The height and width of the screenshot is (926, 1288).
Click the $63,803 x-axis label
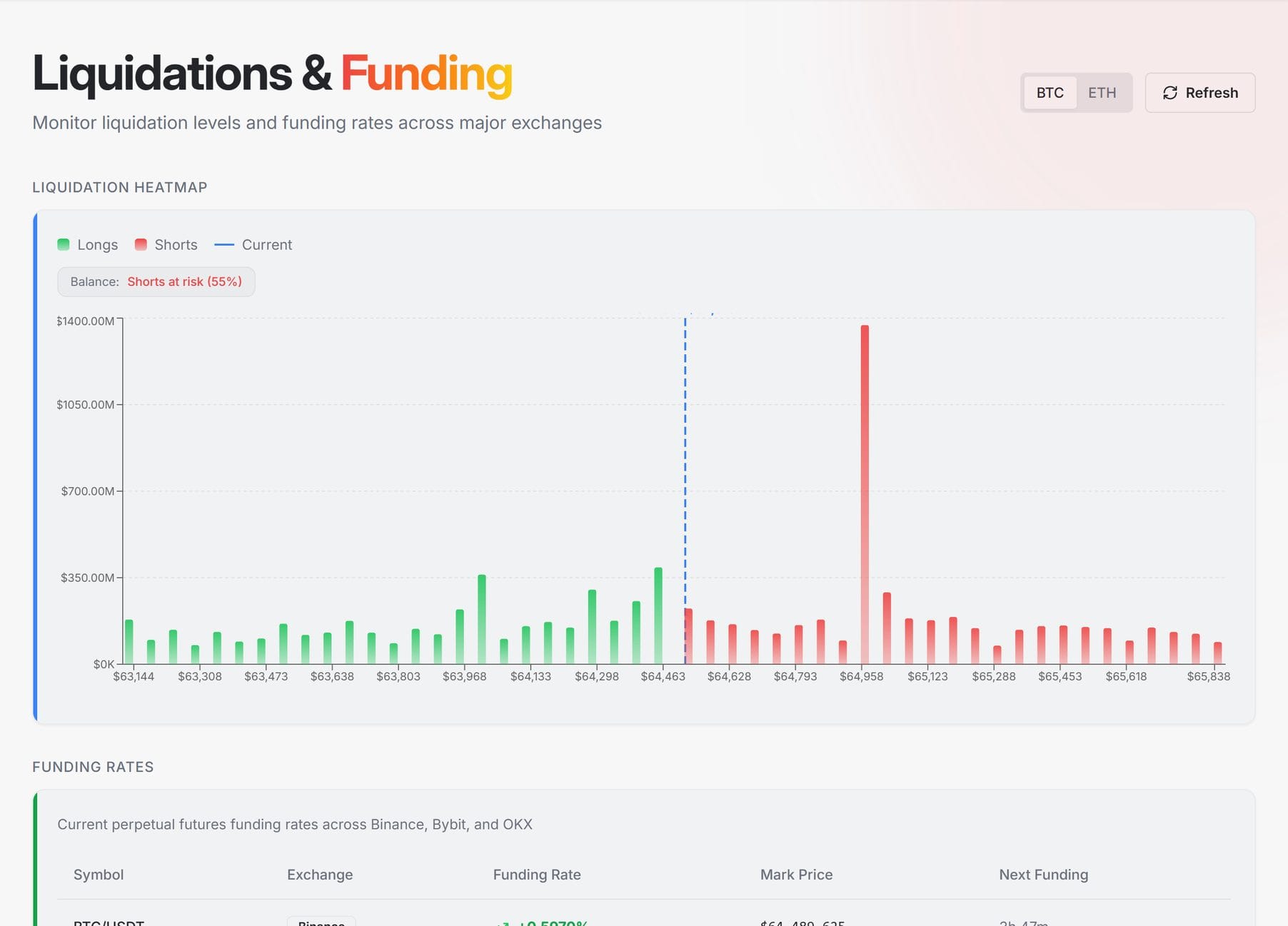[x=398, y=676]
